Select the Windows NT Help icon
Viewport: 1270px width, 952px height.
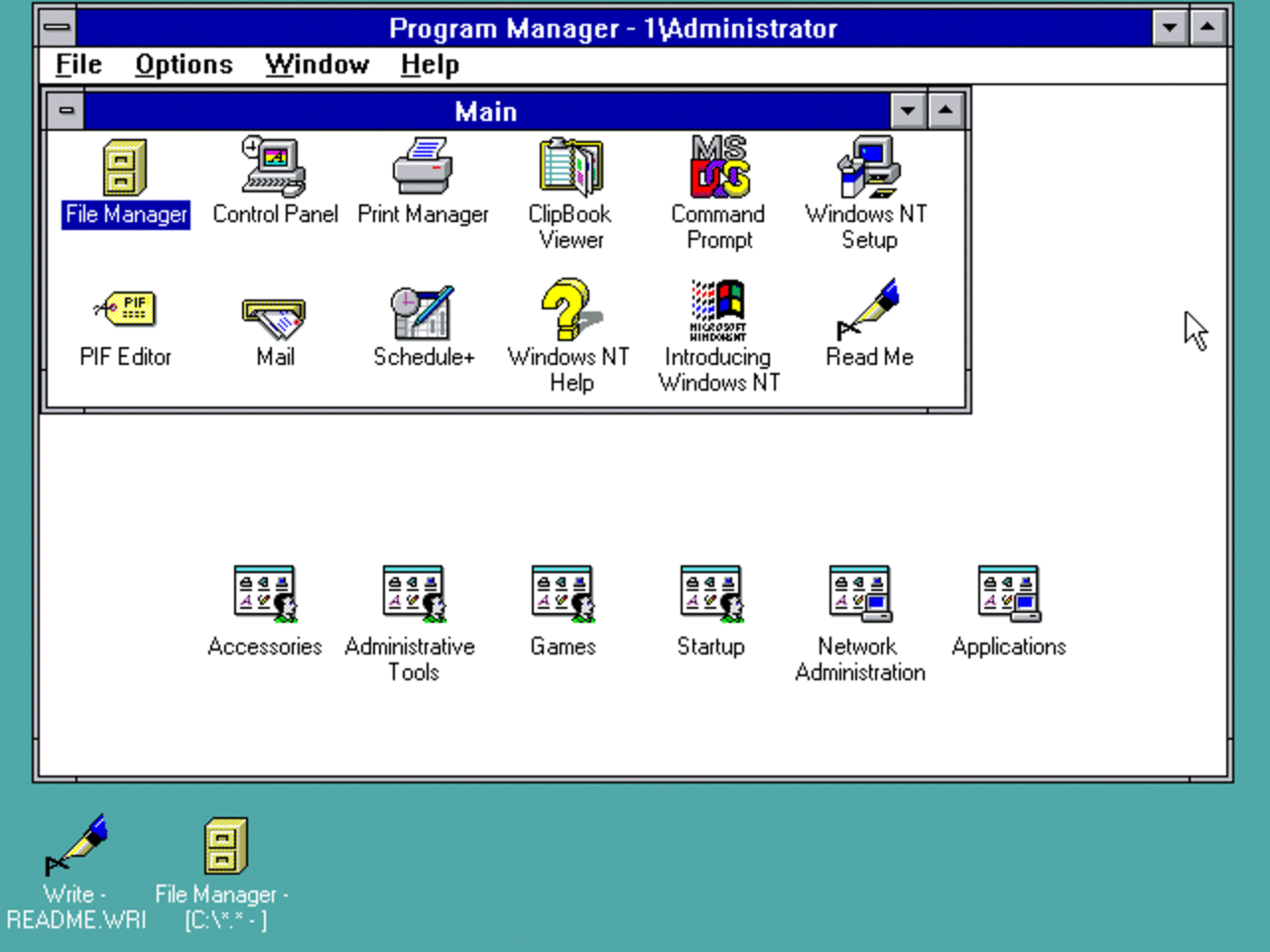coord(571,310)
